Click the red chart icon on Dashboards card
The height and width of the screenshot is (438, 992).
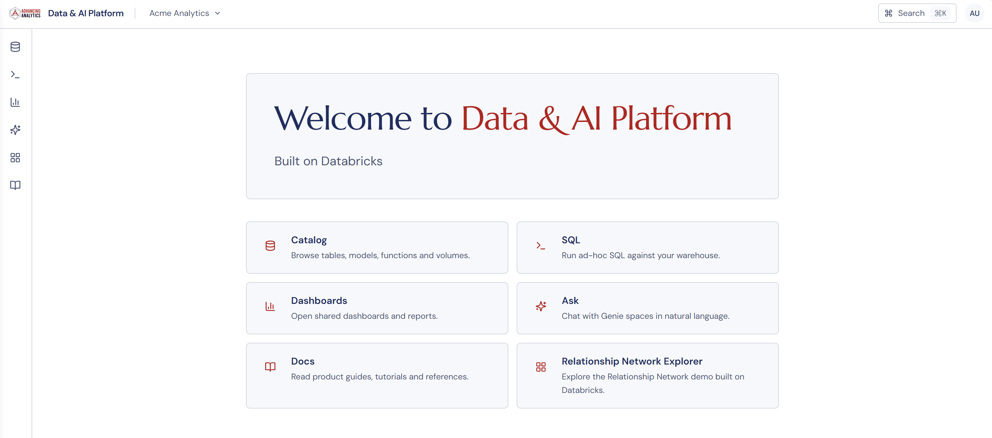pos(270,306)
